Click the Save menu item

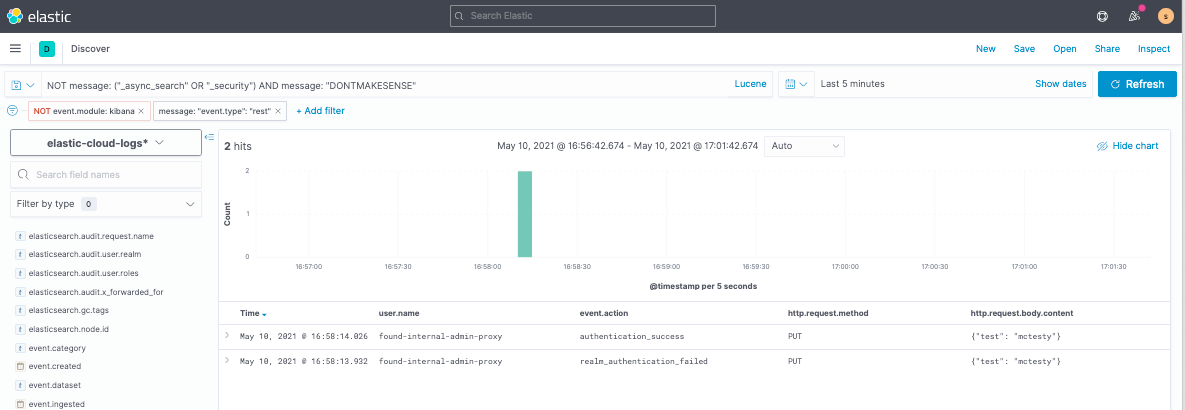click(x=1024, y=49)
